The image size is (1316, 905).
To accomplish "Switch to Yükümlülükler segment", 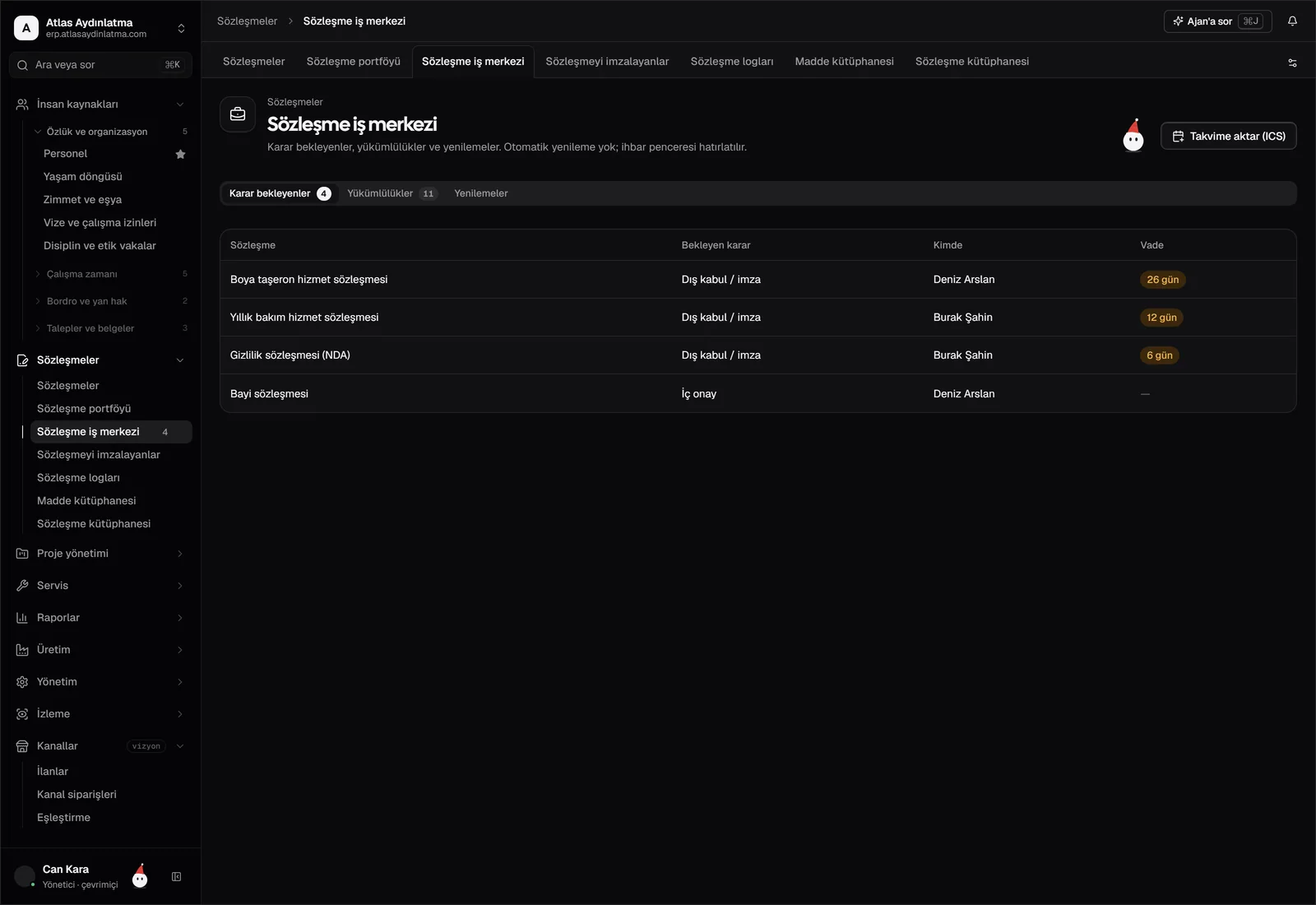I will coord(392,193).
